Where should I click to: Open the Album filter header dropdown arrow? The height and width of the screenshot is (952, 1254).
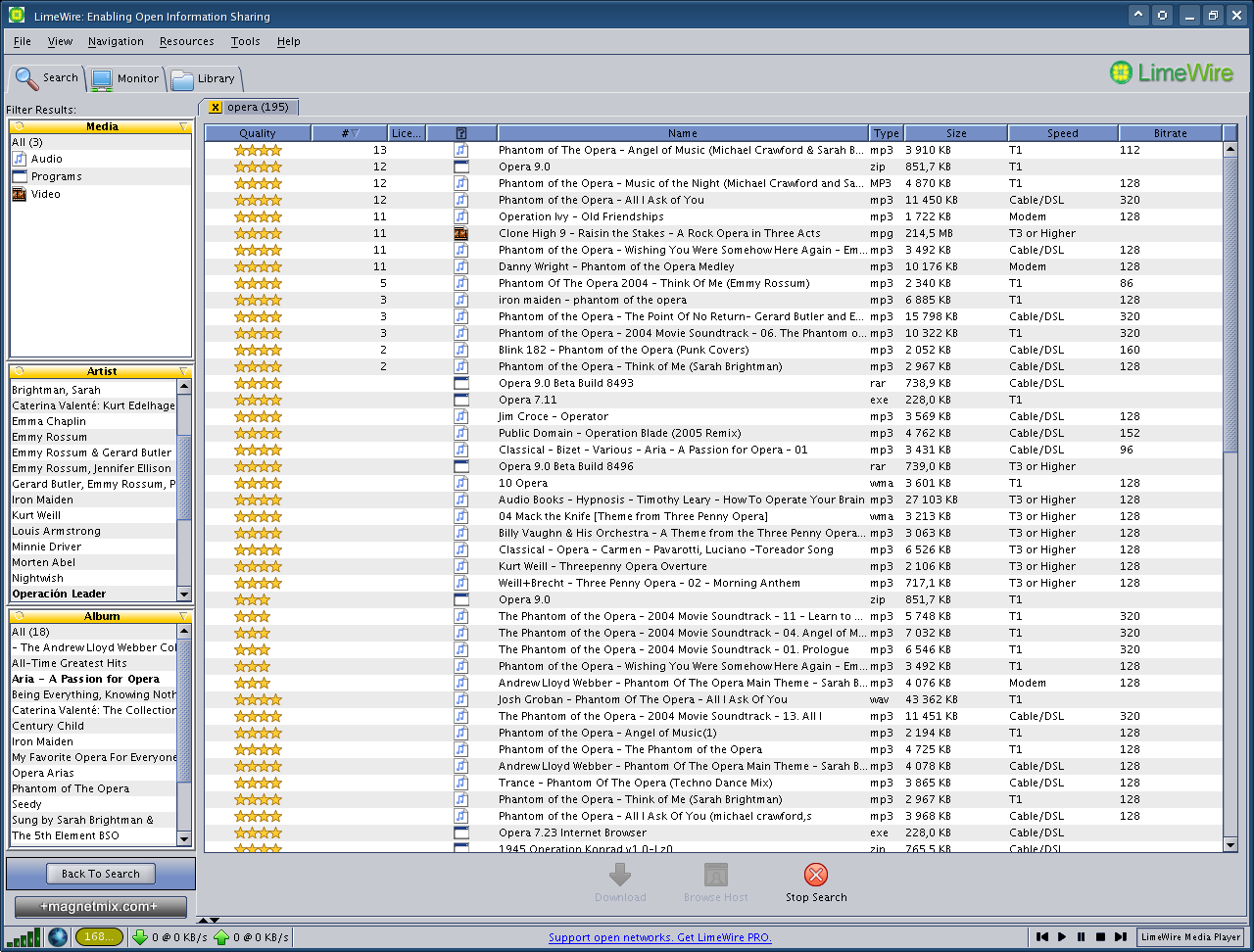[x=183, y=616]
